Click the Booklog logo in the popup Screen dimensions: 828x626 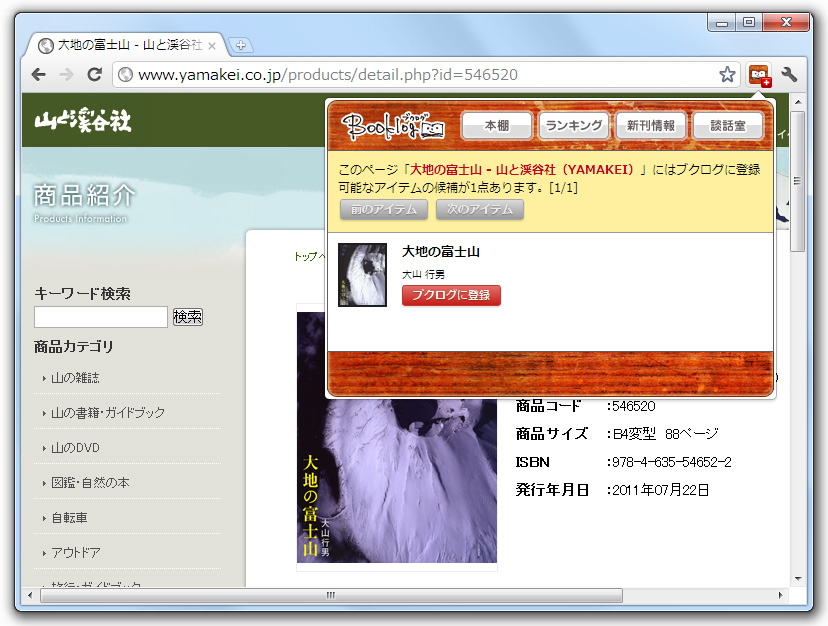[x=393, y=126]
